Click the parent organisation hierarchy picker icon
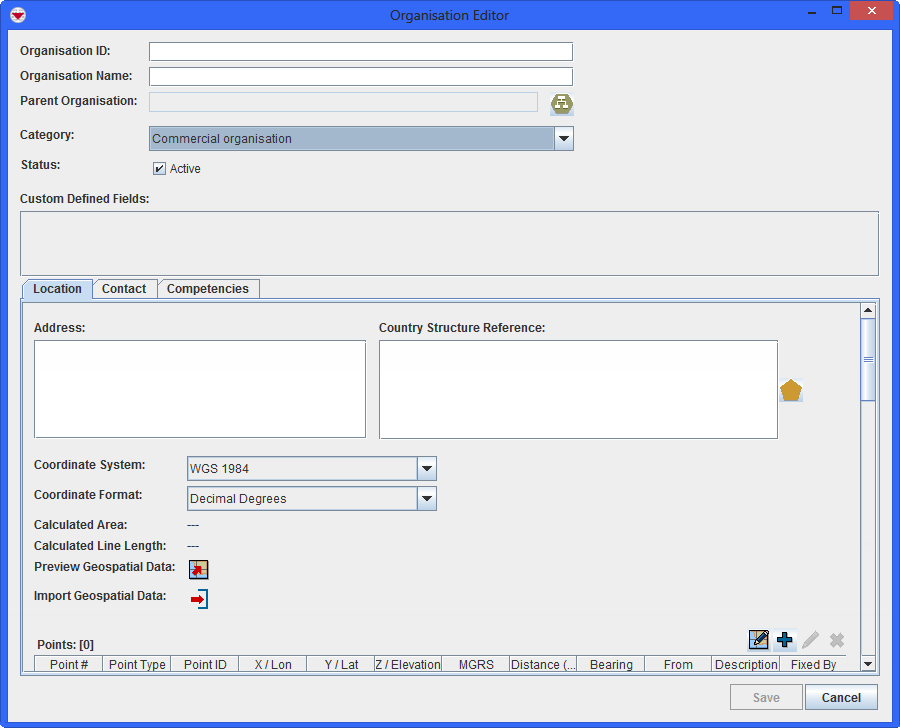Viewport: 900px width, 728px height. (561, 103)
